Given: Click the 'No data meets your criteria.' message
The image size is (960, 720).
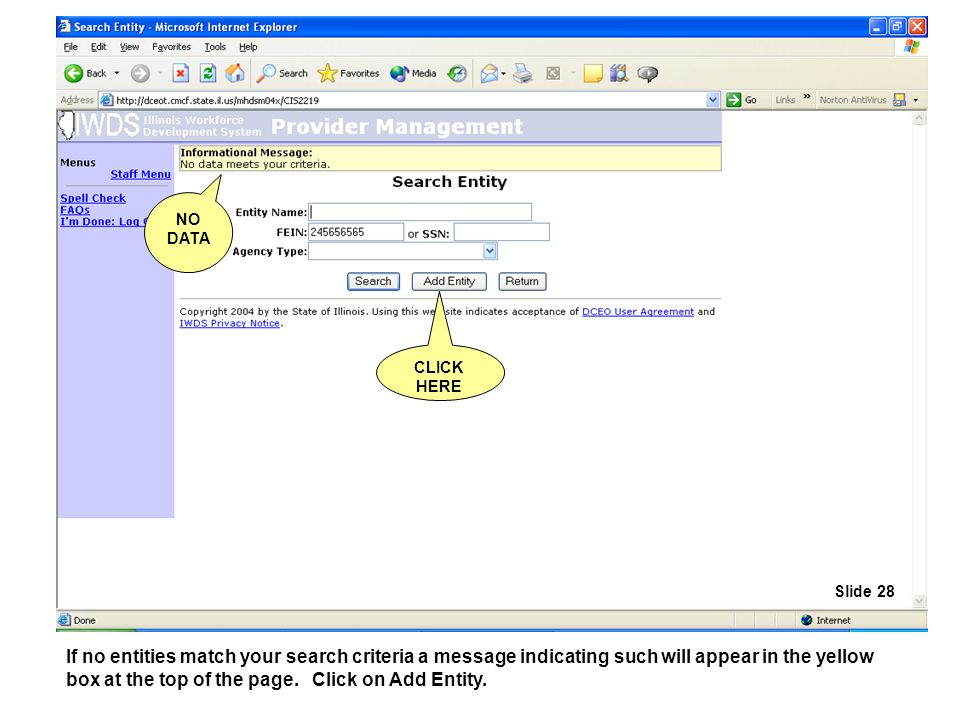Looking at the screenshot, I should (x=255, y=164).
